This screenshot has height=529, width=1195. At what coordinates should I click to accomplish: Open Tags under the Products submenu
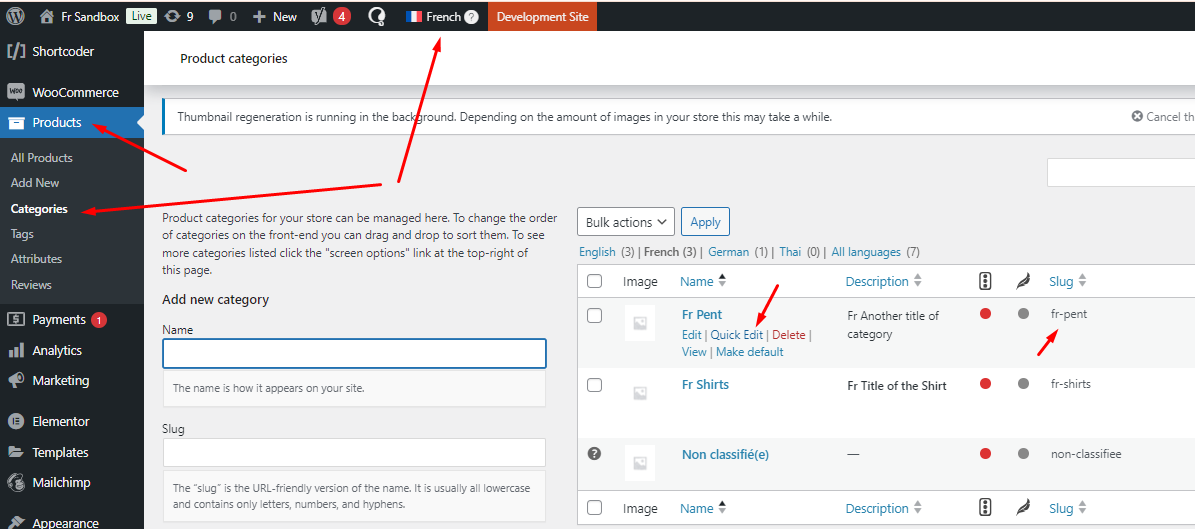coord(22,234)
